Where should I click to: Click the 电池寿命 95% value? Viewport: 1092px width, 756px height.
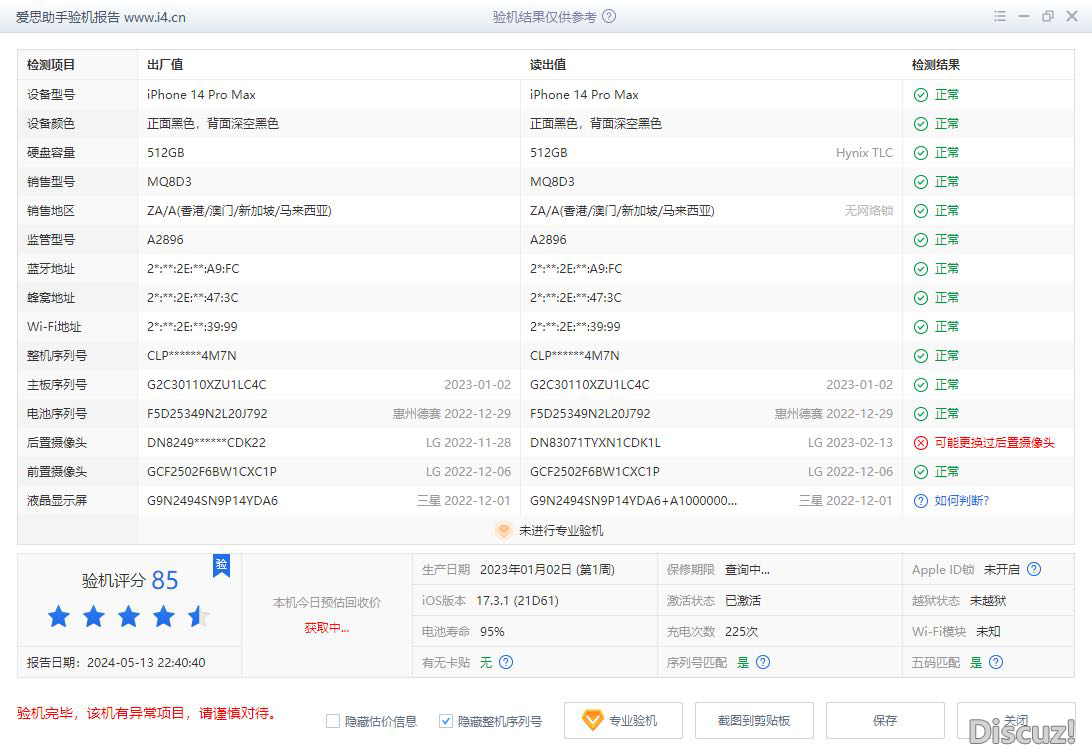(492, 631)
